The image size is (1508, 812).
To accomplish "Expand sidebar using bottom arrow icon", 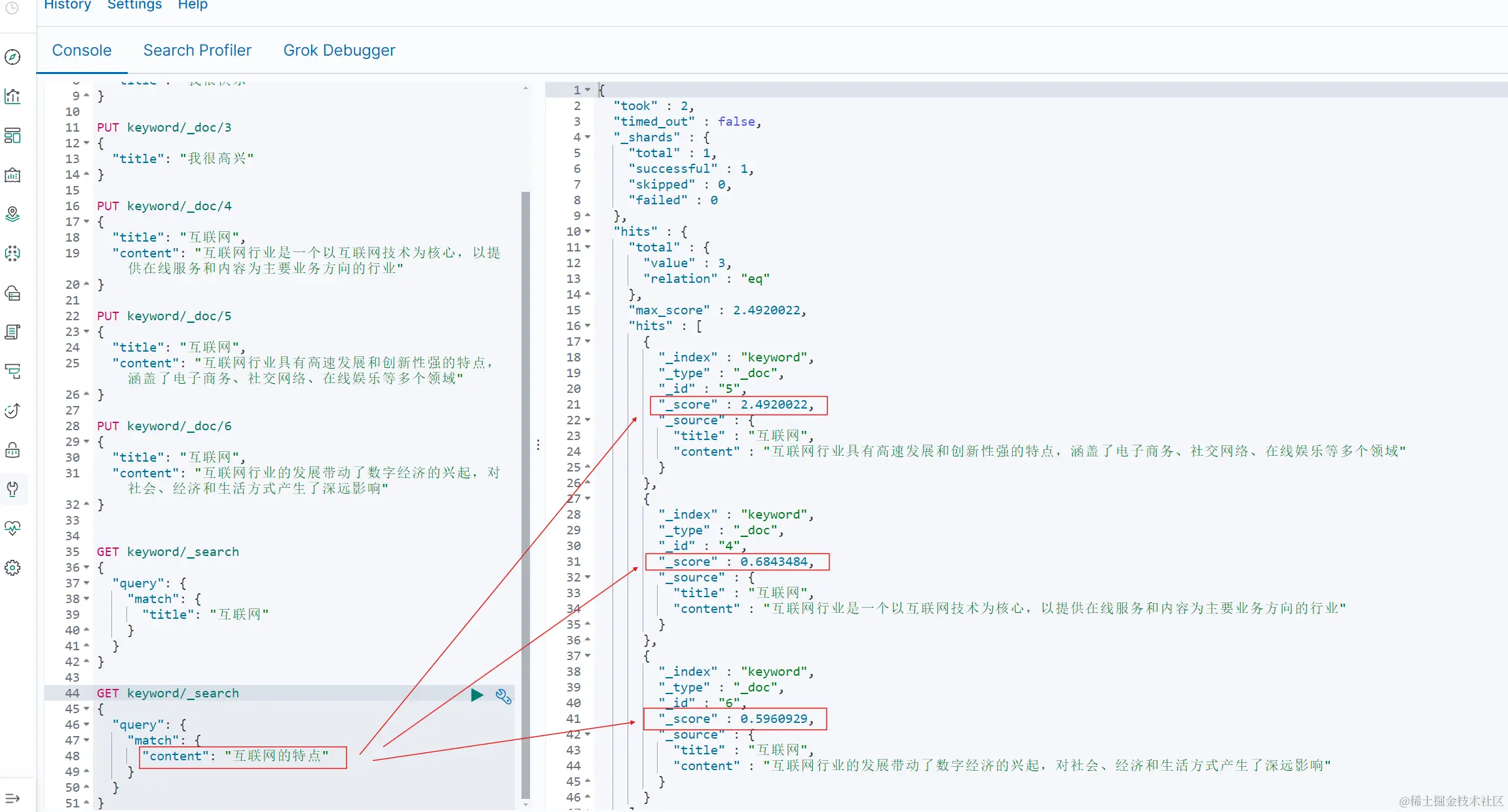I will [x=12, y=798].
